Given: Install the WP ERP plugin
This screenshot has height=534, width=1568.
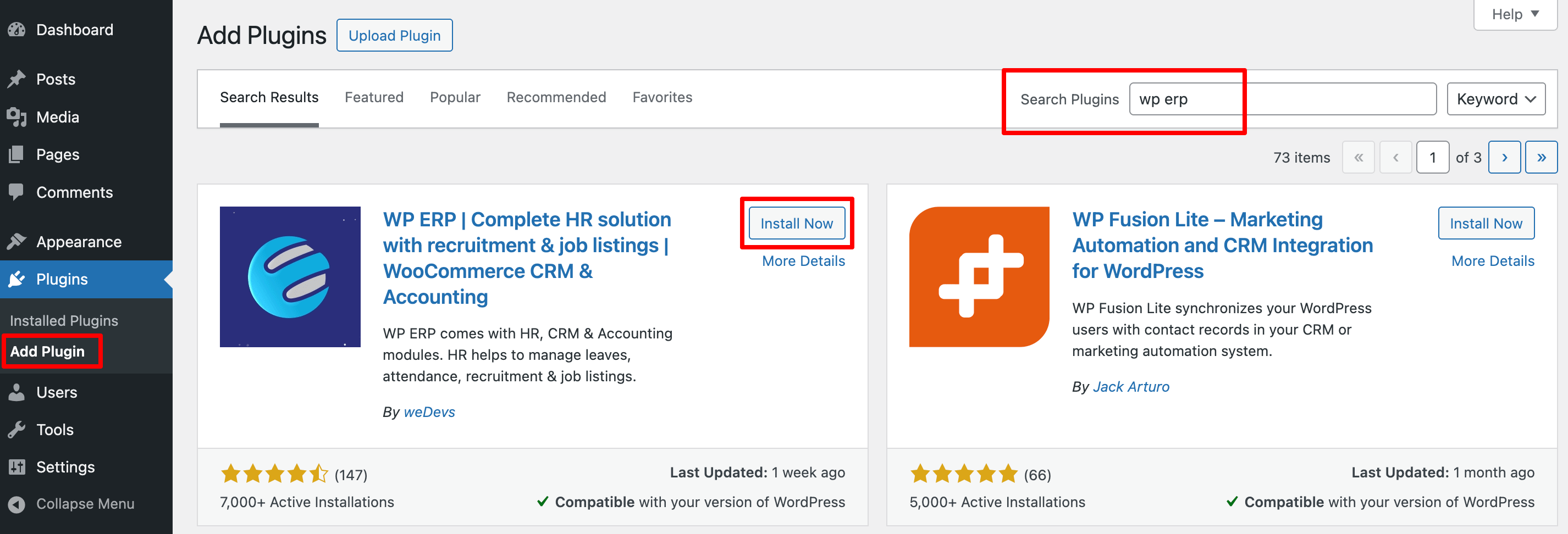Looking at the screenshot, I should click(x=796, y=223).
